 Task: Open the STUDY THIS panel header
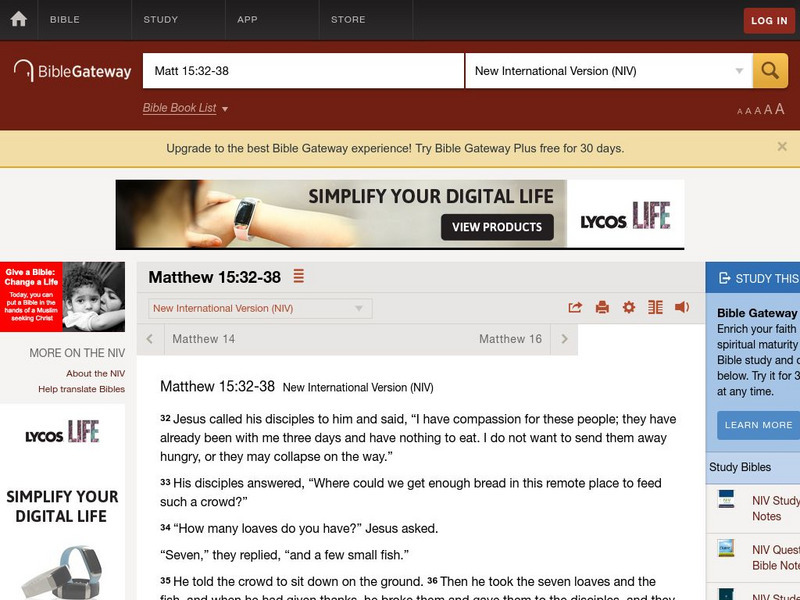[753, 278]
